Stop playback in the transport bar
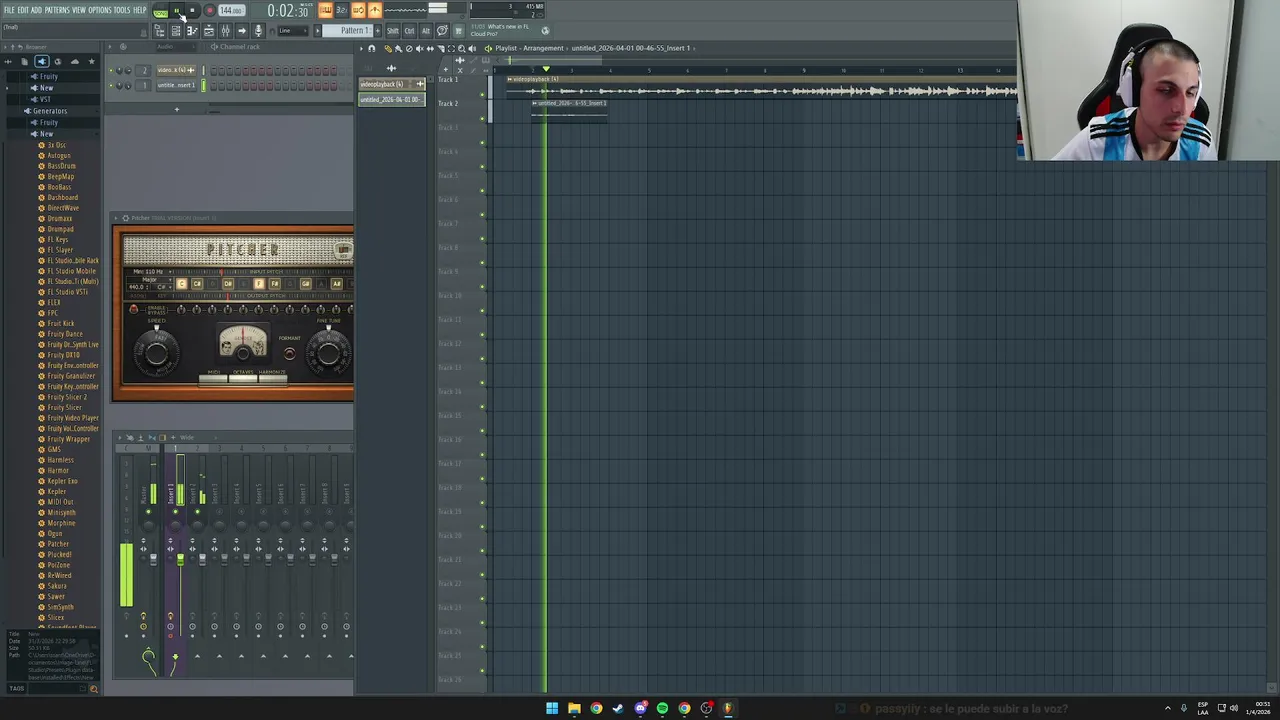 point(192,10)
